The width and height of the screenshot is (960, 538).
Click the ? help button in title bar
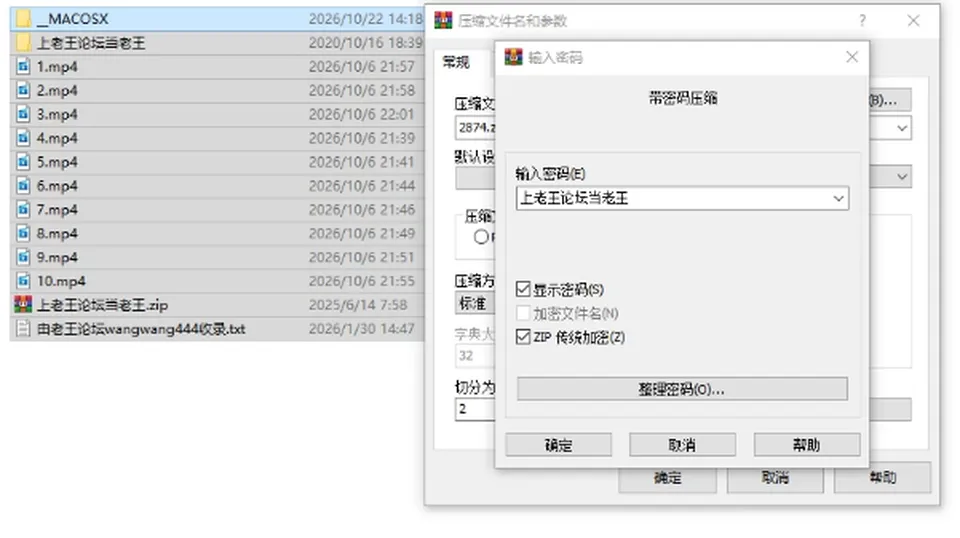click(x=862, y=20)
